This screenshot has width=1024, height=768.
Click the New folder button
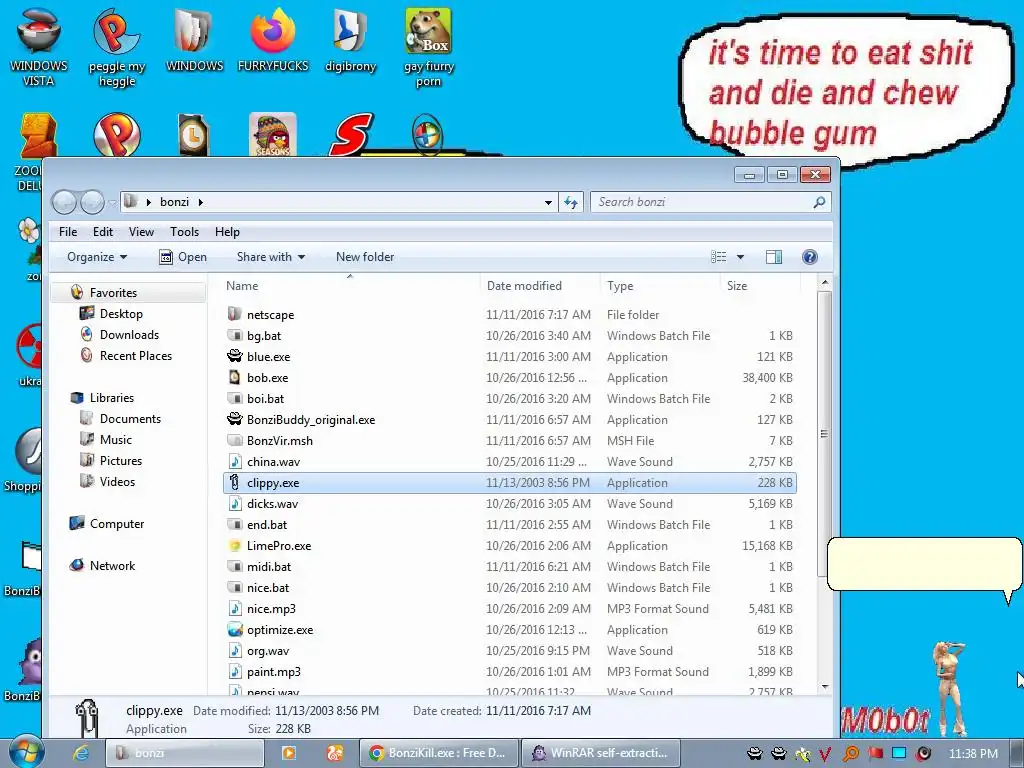point(365,257)
